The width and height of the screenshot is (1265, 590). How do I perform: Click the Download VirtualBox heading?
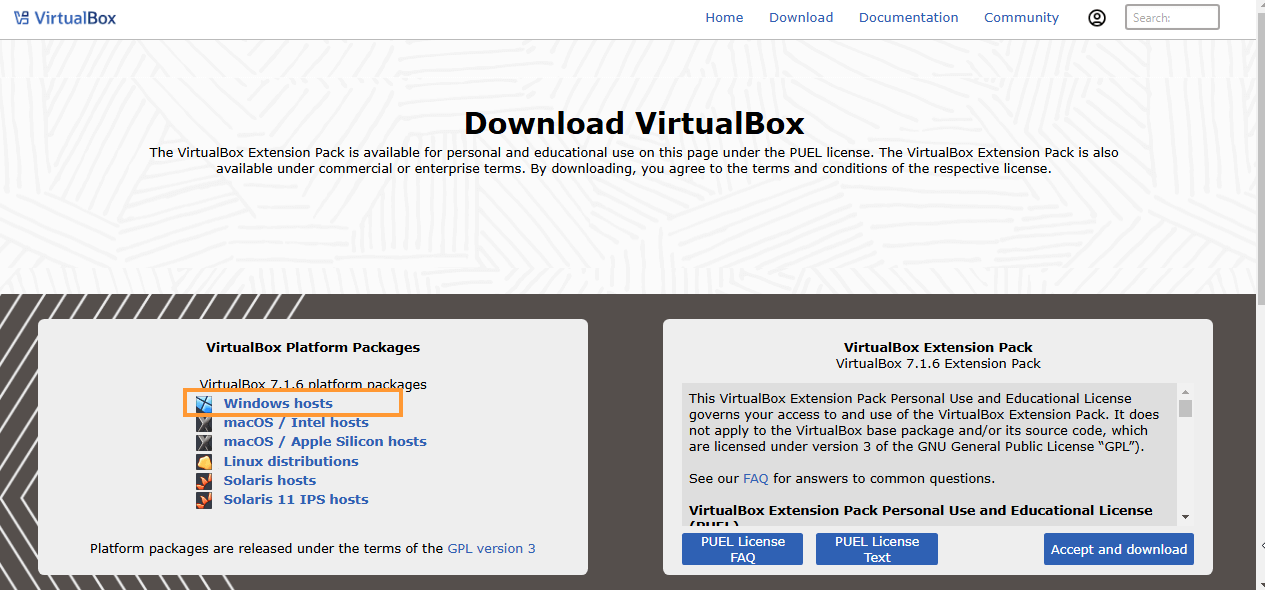pos(634,124)
